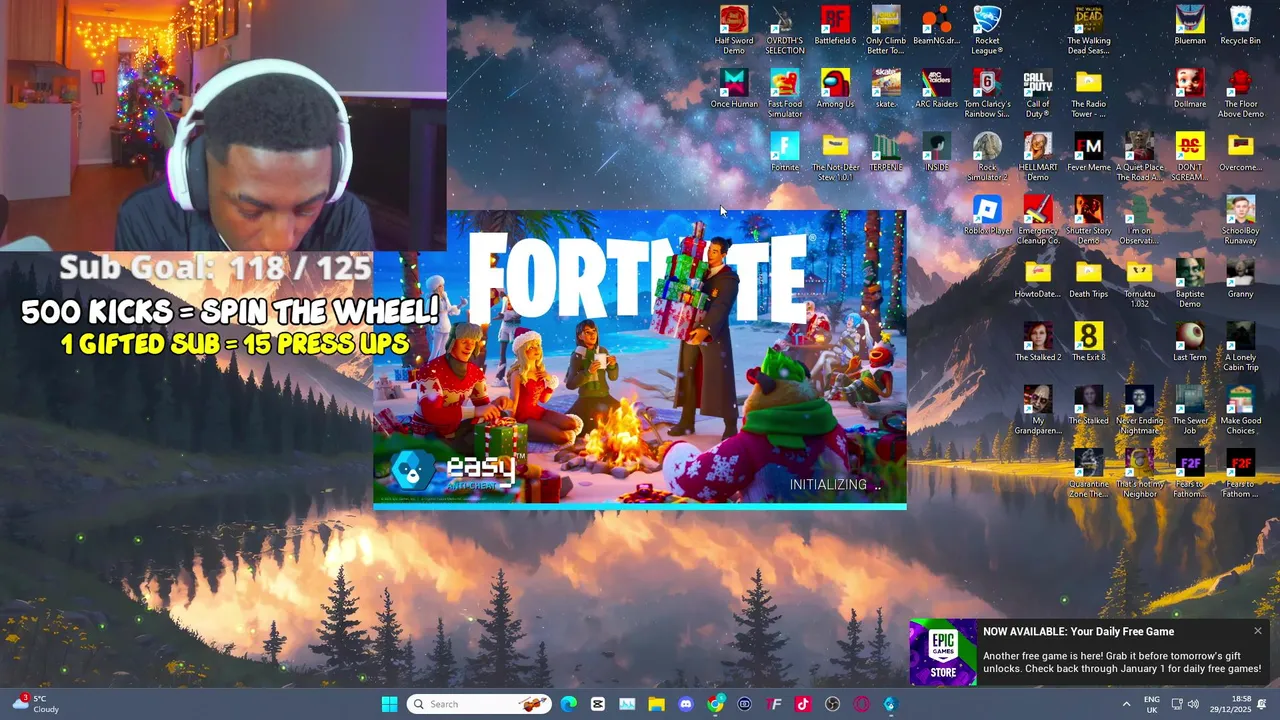Screen dimensions: 1280x720
Task: Show hidden system tray icons
Action: coord(1125,704)
